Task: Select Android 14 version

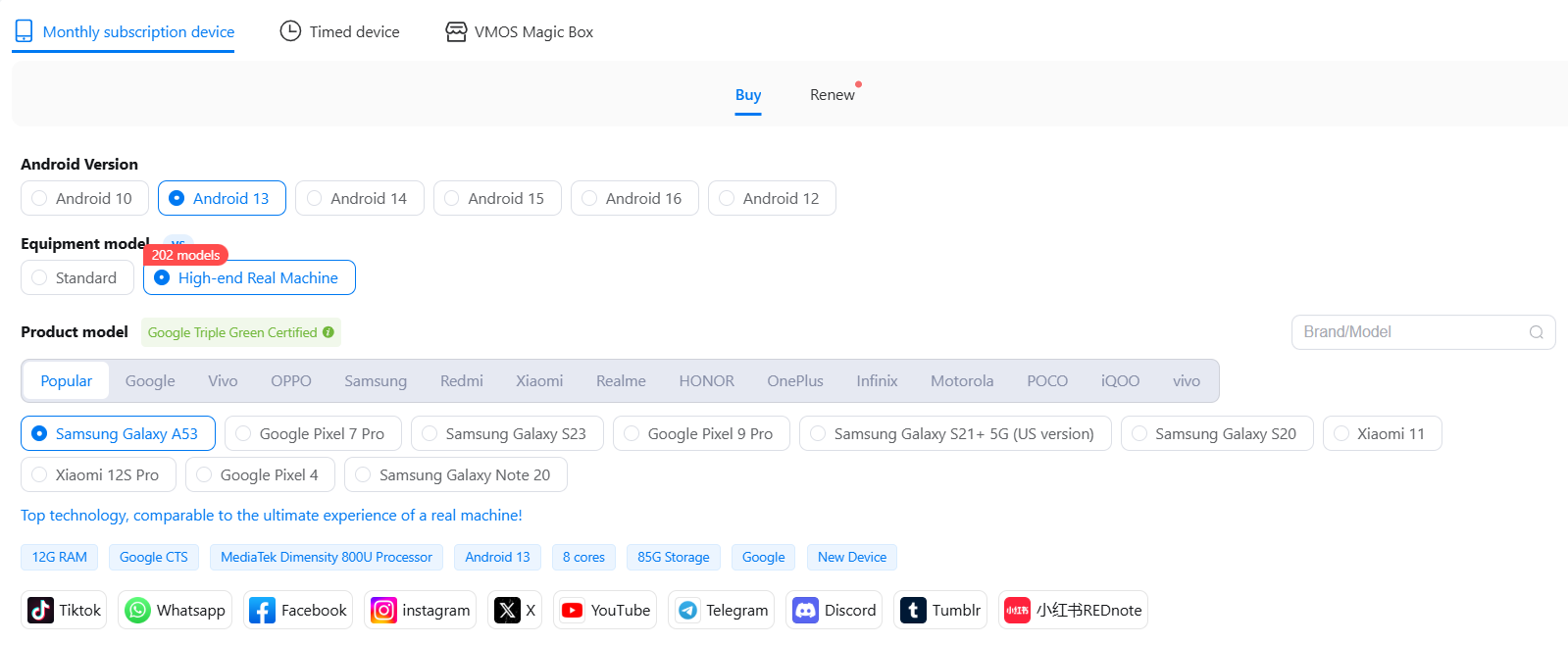Action: click(359, 198)
